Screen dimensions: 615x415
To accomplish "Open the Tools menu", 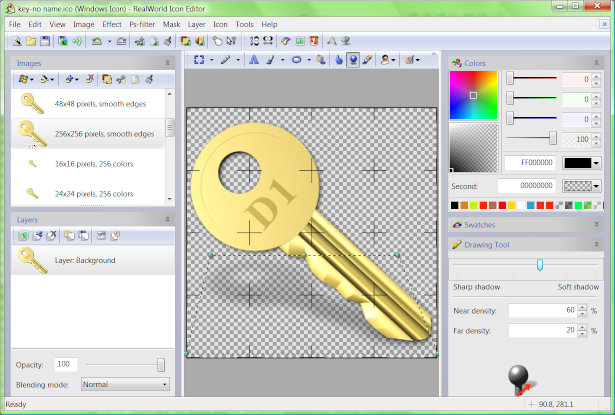I will [x=244, y=24].
